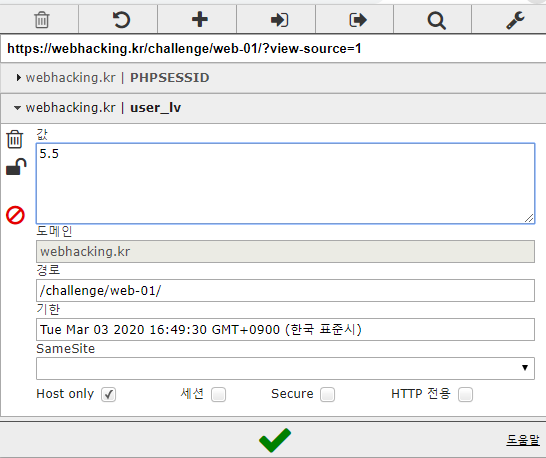Click the reset undo arrow in the toolbar
The height and width of the screenshot is (458, 546).
point(121,20)
